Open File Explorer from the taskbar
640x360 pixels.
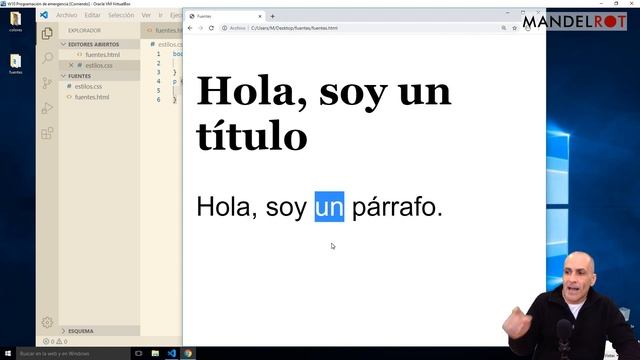(155, 353)
